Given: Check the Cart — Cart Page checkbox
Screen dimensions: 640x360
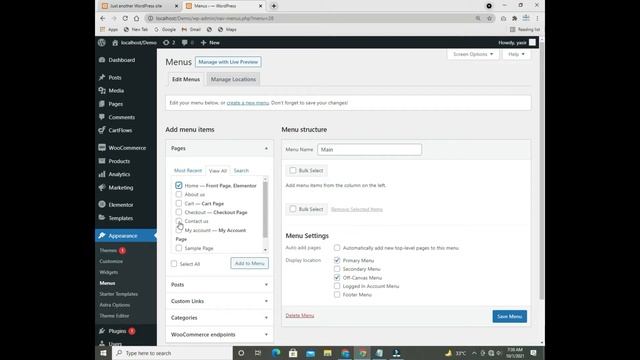Looking at the screenshot, I should pyautogui.click(x=179, y=203).
